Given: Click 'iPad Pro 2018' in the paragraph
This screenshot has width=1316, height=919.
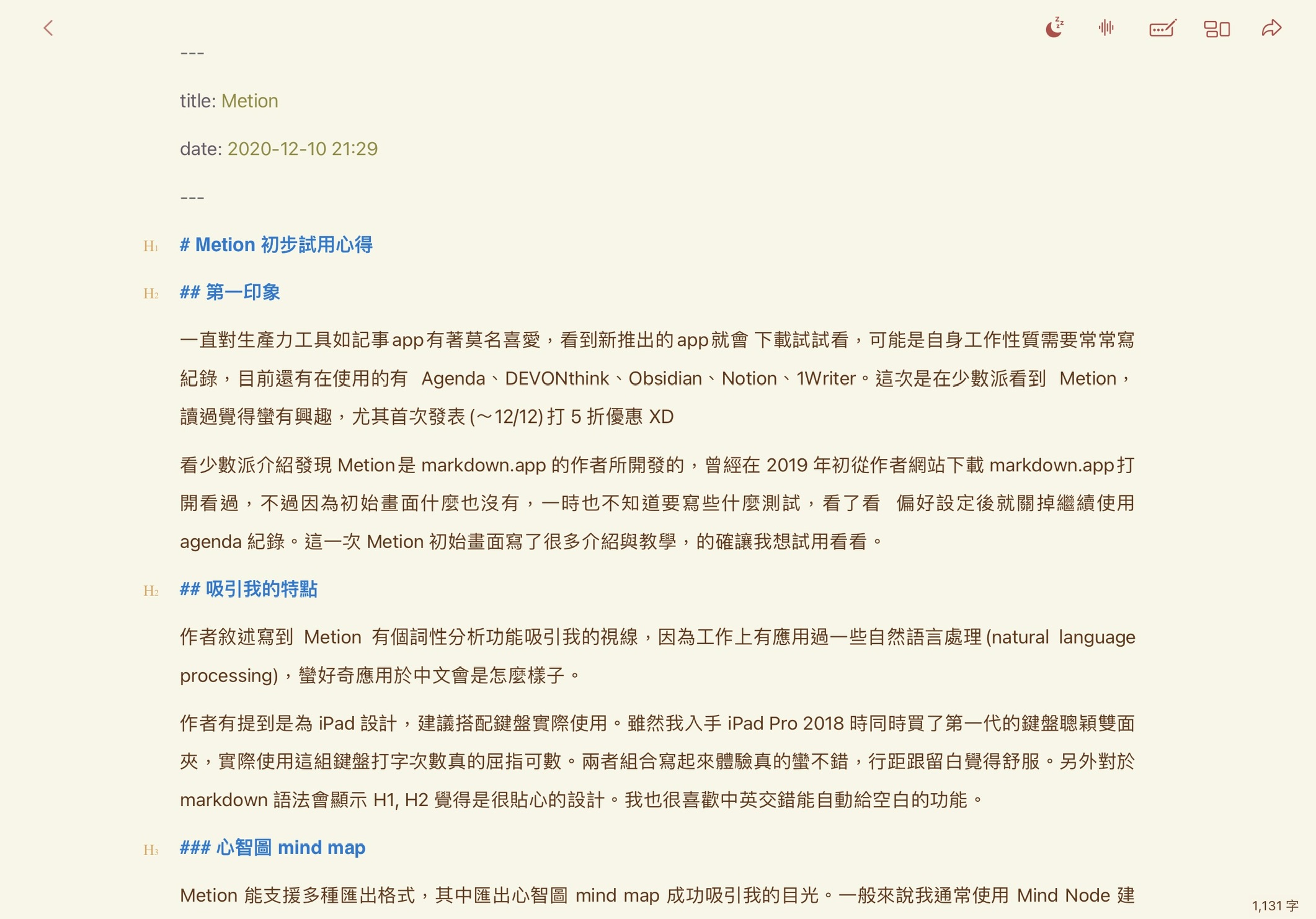Looking at the screenshot, I should pyautogui.click(x=785, y=724).
